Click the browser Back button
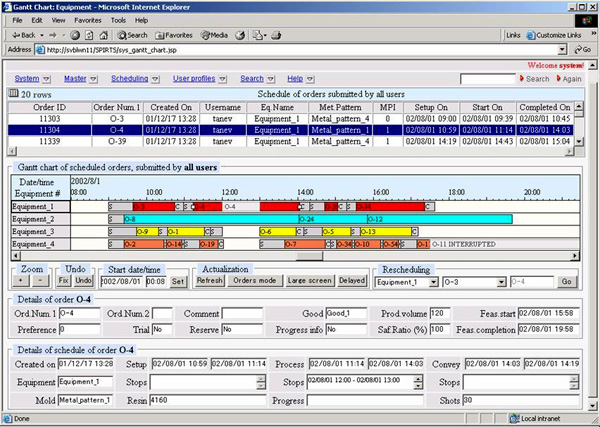The image size is (600, 427). [x=22, y=34]
